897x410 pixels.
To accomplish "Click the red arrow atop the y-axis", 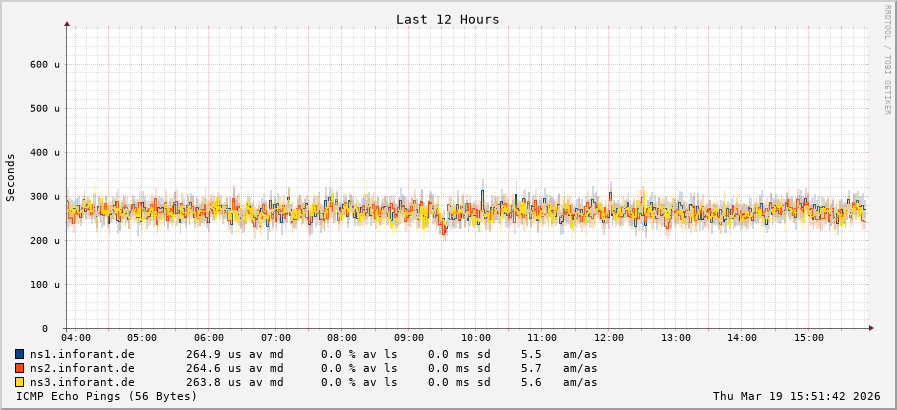I will click(x=67, y=23).
